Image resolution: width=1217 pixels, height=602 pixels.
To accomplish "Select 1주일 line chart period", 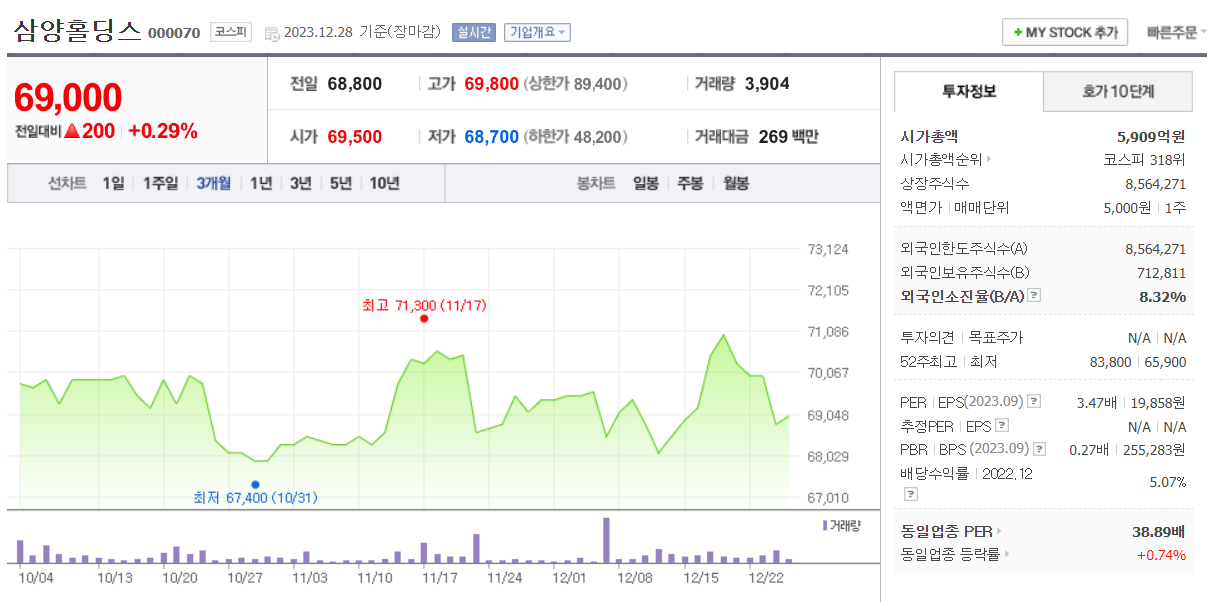I will pos(160,183).
